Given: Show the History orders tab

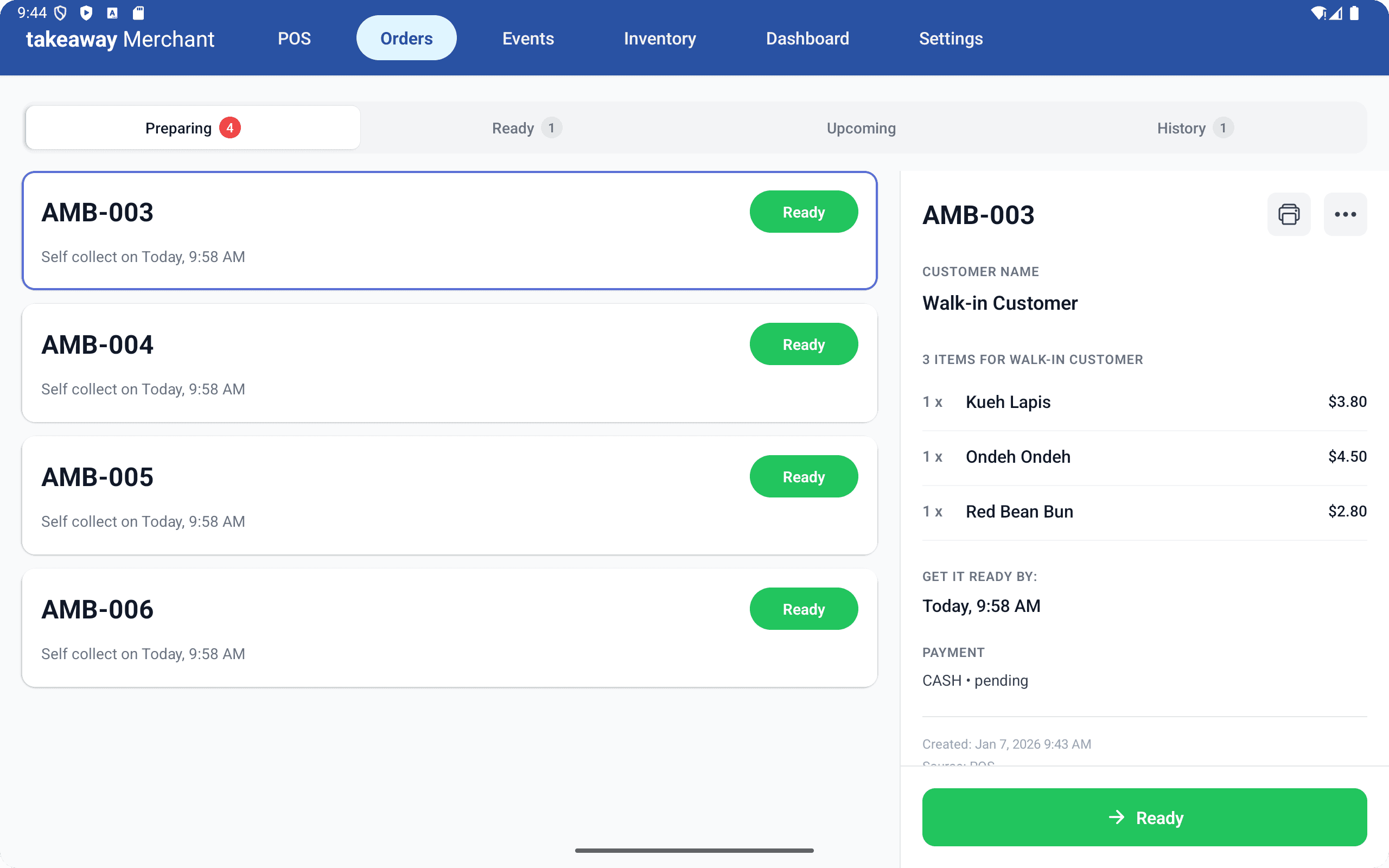Looking at the screenshot, I should point(1194,128).
